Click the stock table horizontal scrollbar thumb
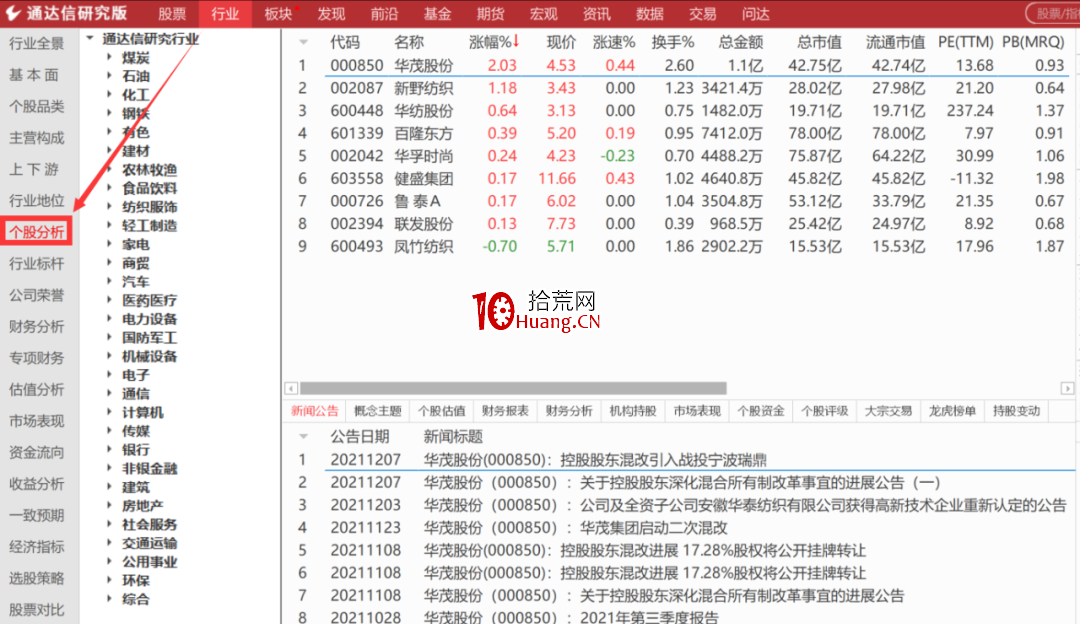This screenshot has width=1080, height=624. (513, 388)
